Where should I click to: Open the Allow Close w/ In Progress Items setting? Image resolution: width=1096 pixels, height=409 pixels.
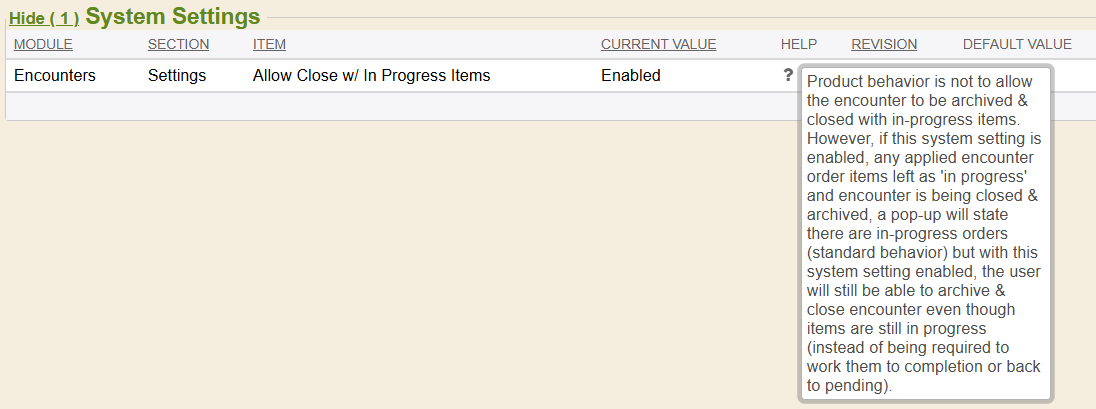pos(371,75)
